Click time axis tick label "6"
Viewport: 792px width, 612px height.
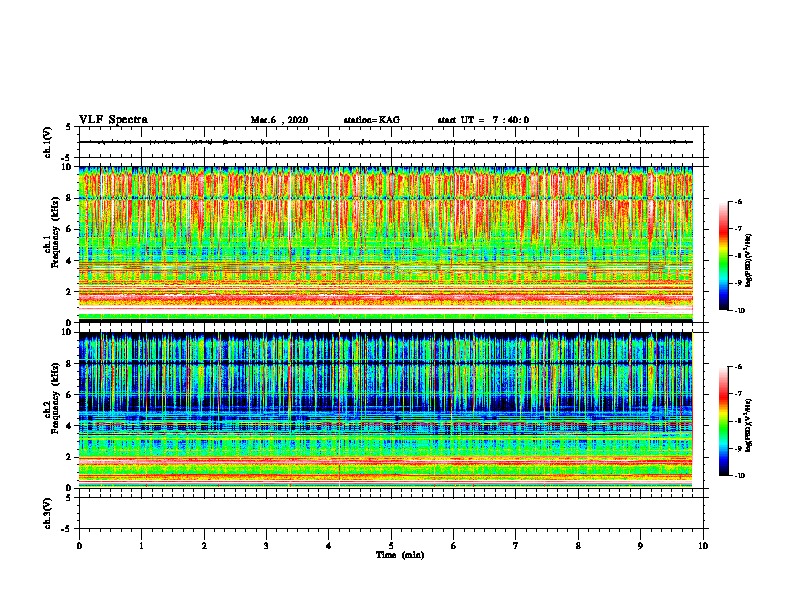(454, 546)
